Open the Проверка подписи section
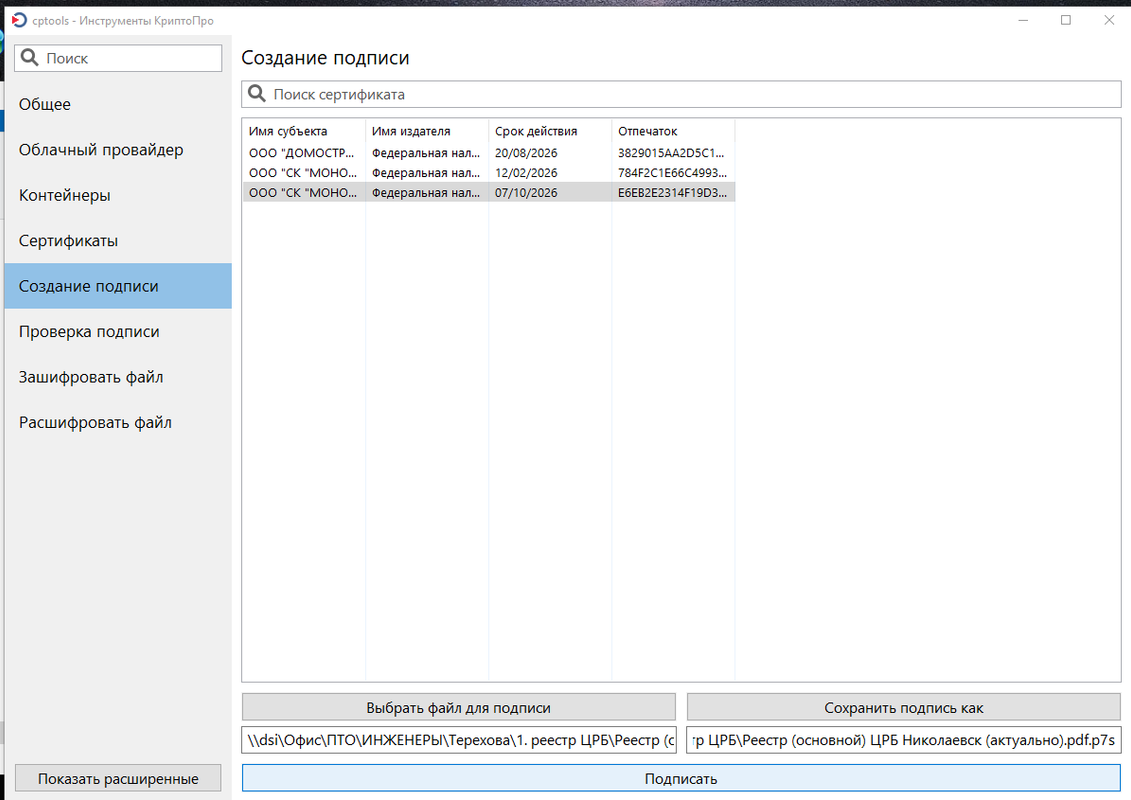This screenshot has height=800, width=1131. click(x=118, y=332)
